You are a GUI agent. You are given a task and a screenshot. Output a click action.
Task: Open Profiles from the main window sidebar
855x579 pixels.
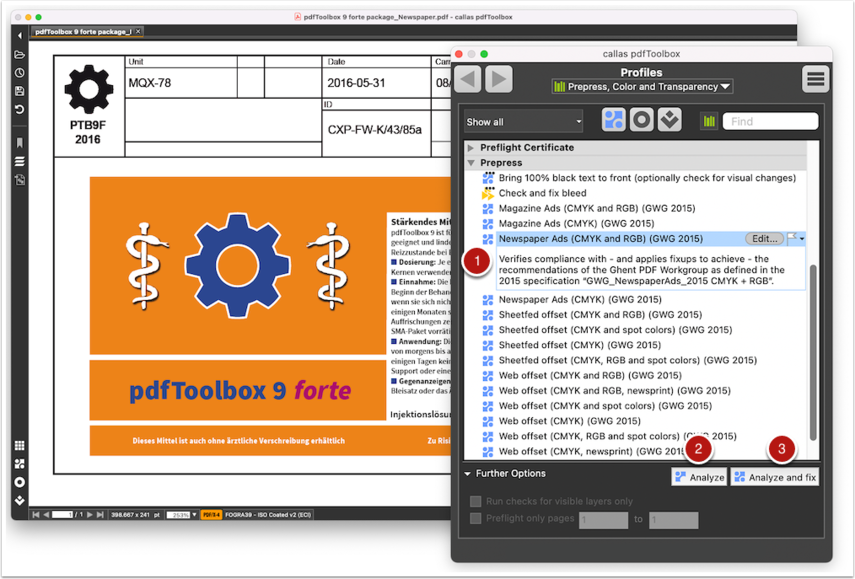20,464
